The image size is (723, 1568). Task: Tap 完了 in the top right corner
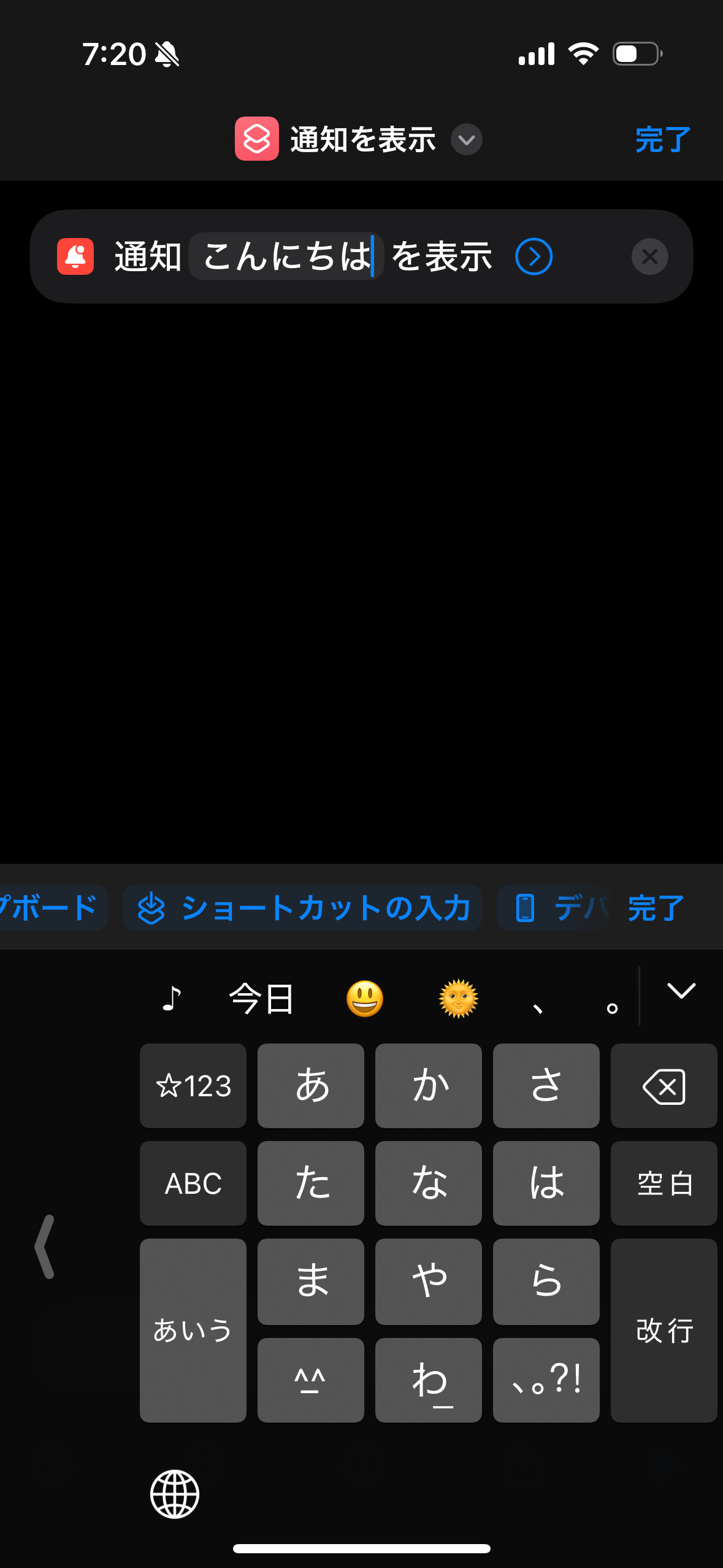click(663, 140)
